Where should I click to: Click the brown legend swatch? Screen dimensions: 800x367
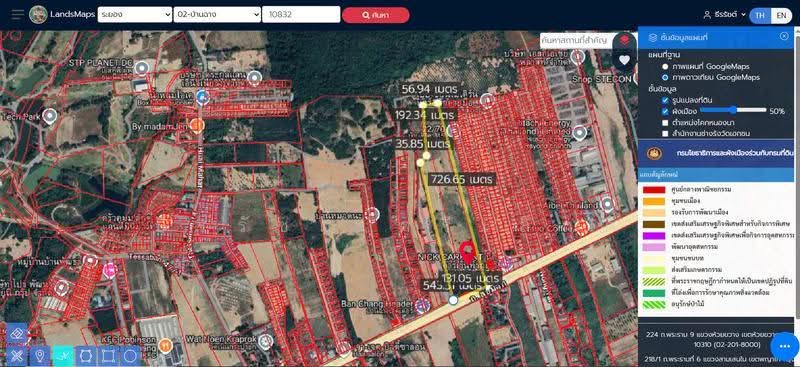pyautogui.click(x=654, y=224)
